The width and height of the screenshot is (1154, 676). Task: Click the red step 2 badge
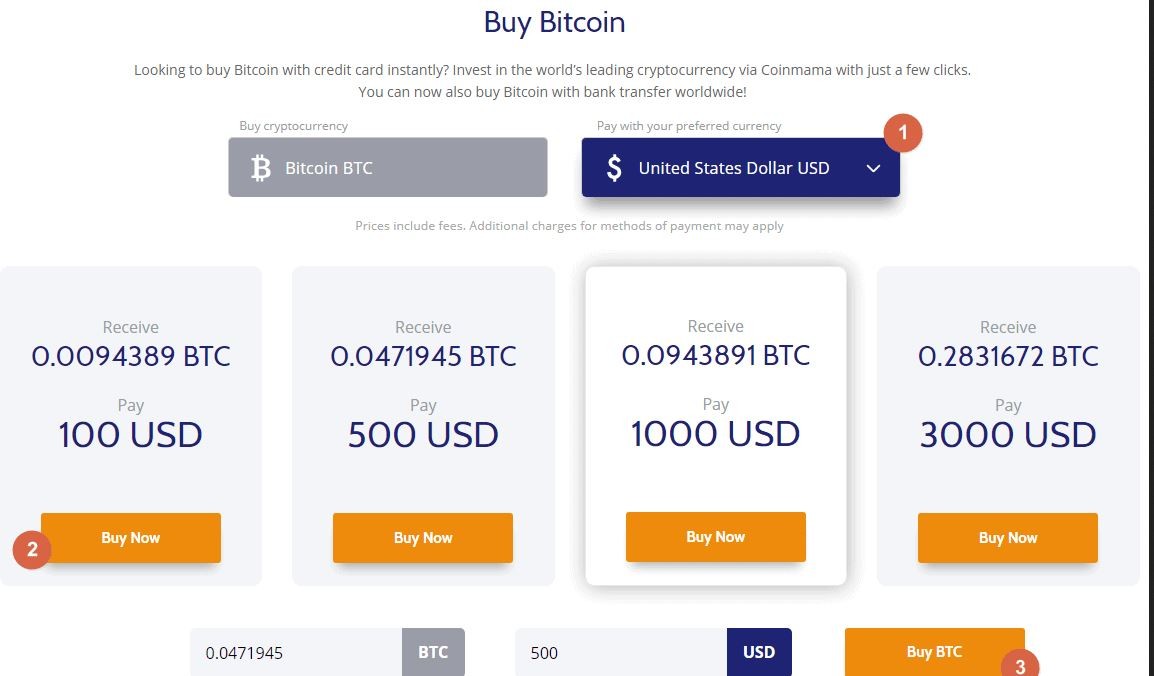click(x=32, y=549)
